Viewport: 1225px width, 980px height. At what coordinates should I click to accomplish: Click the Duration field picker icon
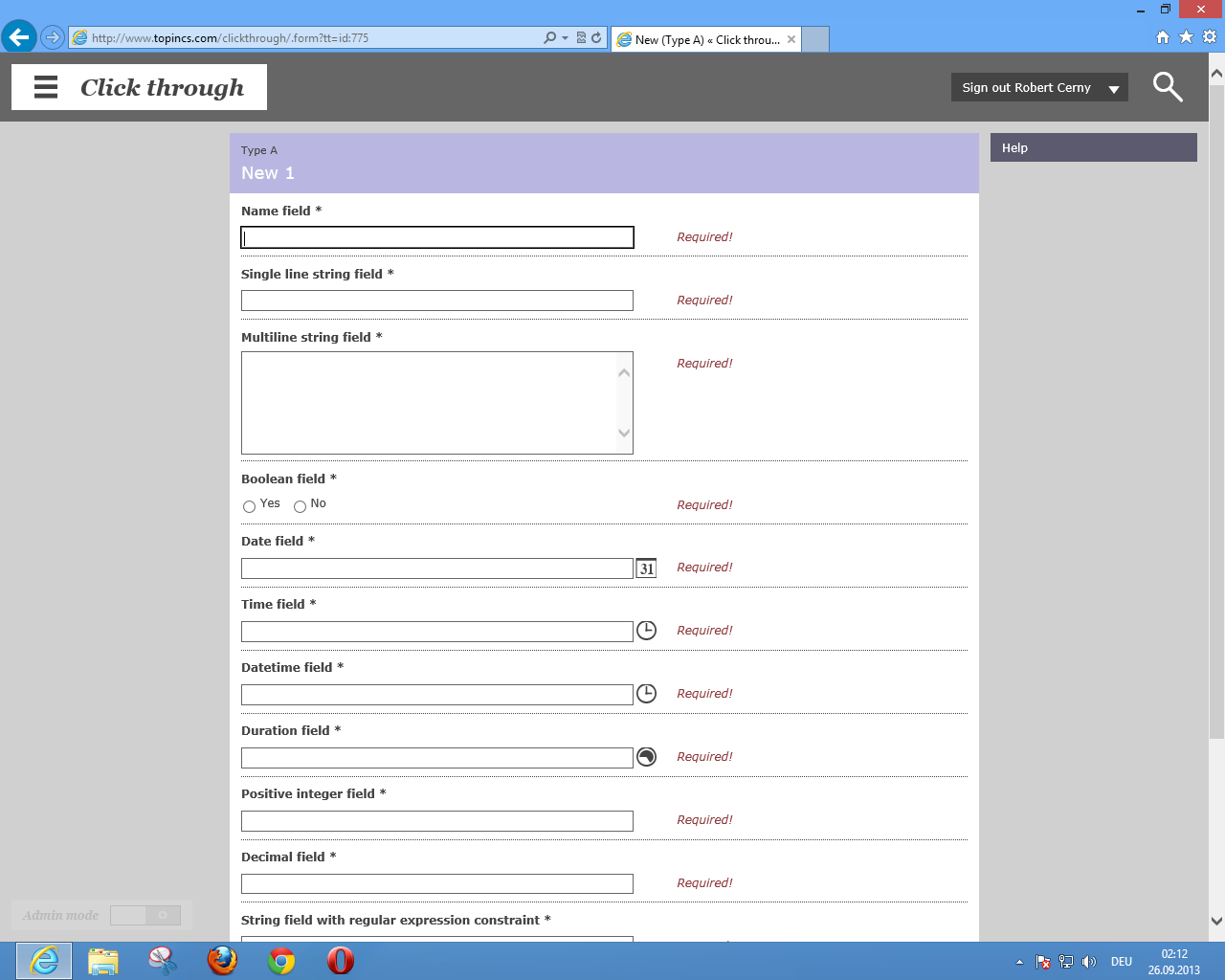[x=647, y=757]
